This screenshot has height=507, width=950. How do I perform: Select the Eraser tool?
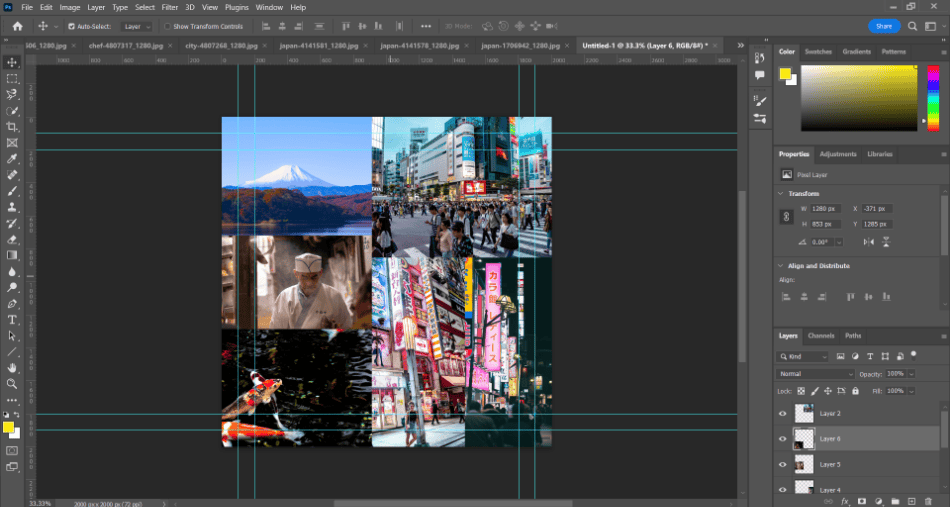pyautogui.click(x=12, y=239)
